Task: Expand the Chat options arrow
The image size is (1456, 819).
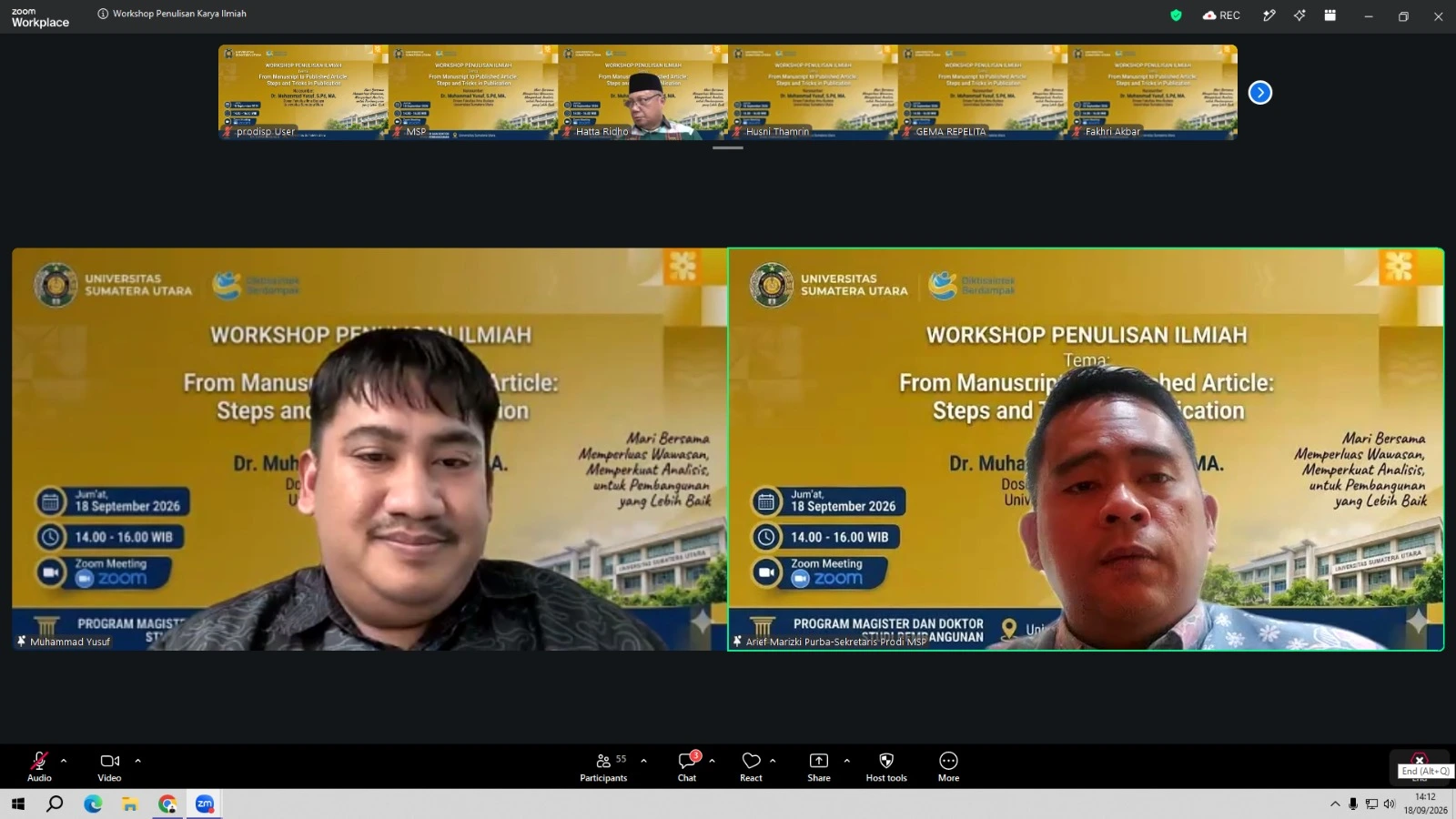Action: pos(712,761)
